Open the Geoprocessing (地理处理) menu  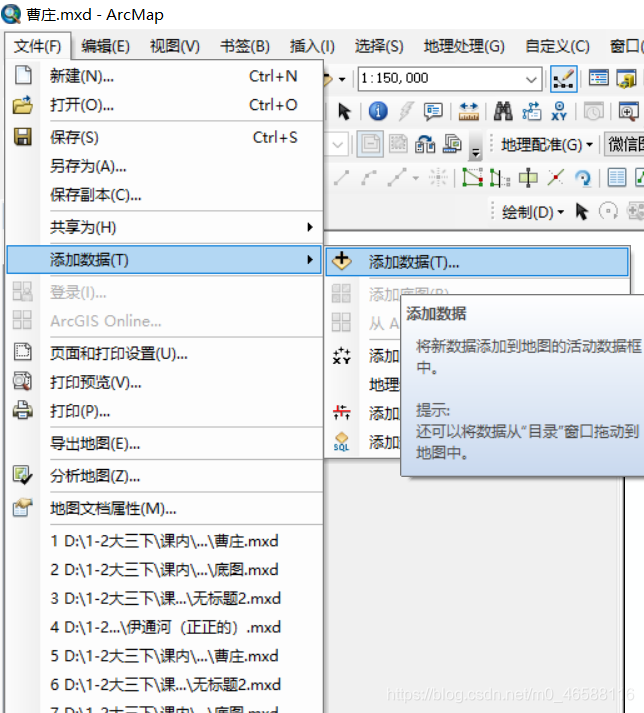(x=464, y=46)
